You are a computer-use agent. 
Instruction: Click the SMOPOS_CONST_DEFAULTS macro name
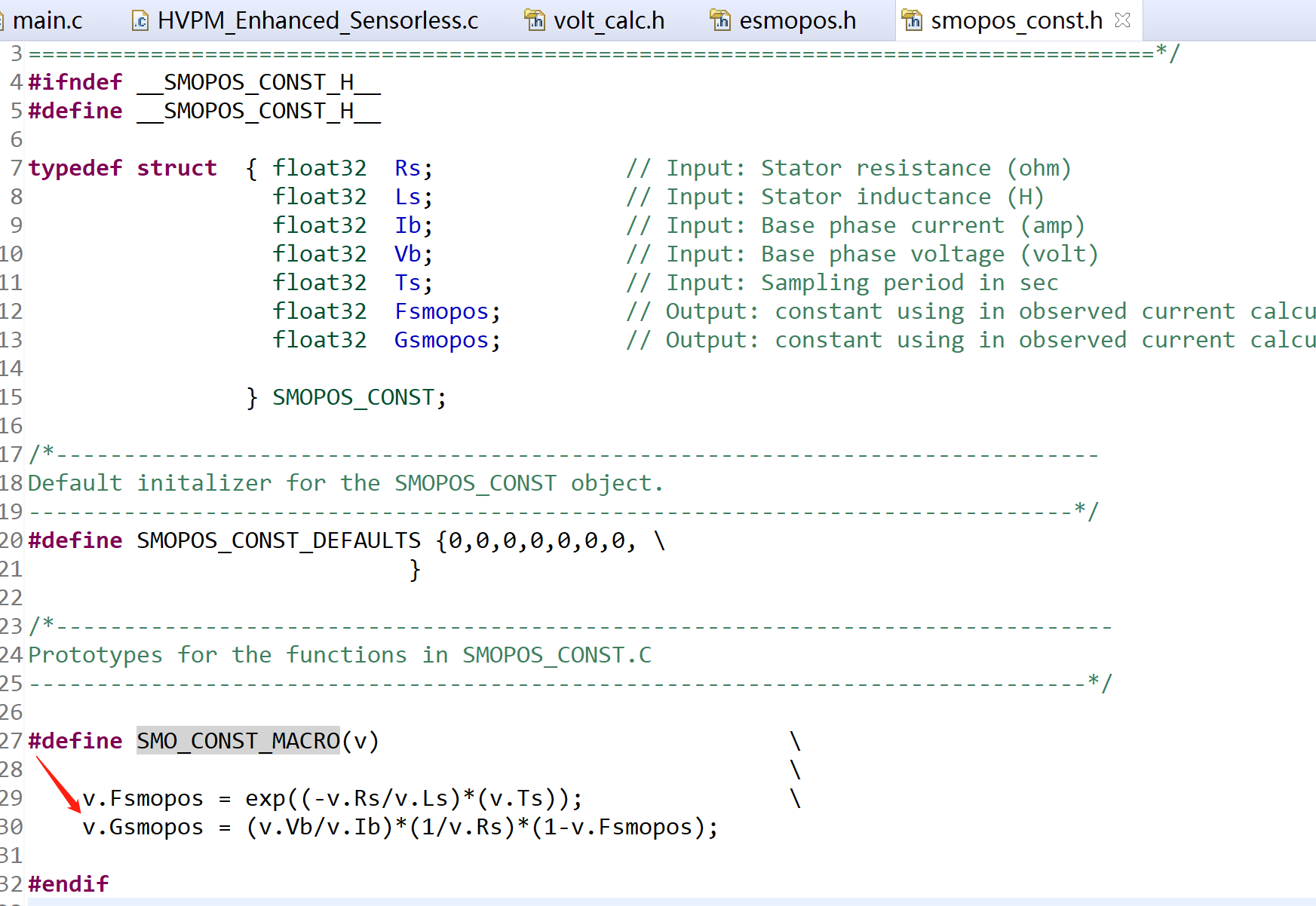279,540
